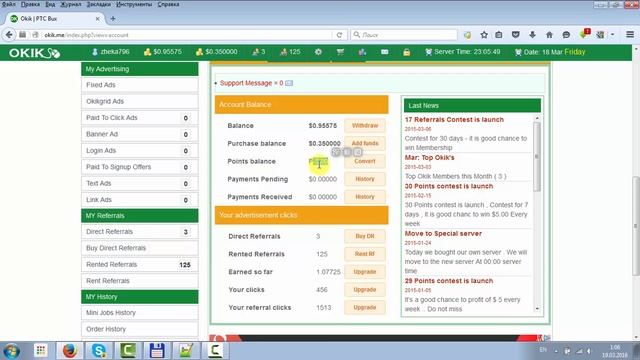This screenshot has width=640, height=360.
Task: Open Mini Jobs History link
Action: tap(140, 313)
